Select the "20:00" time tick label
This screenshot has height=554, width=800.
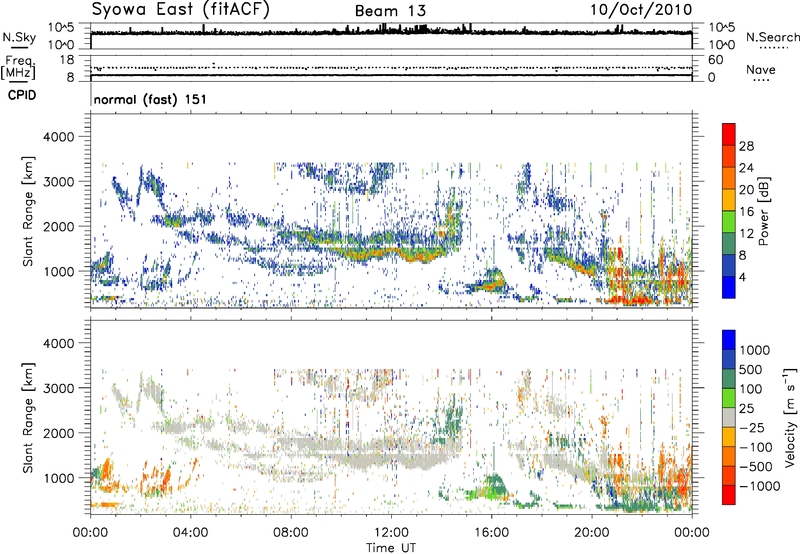(592, 533)
